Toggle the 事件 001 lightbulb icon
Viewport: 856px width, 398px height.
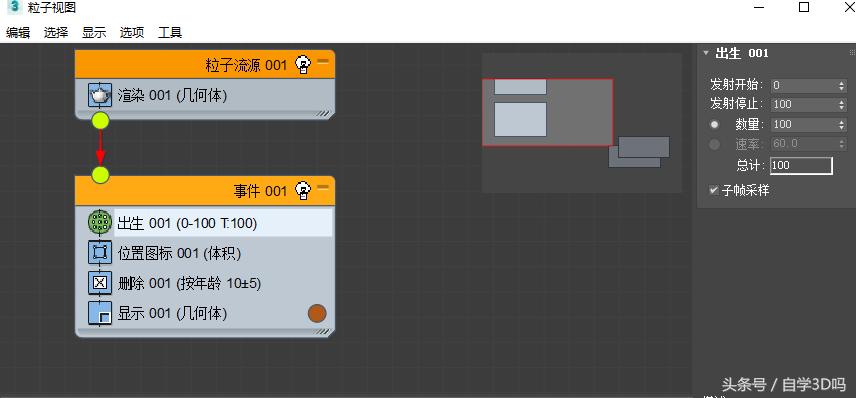click(x=303, y=191)
